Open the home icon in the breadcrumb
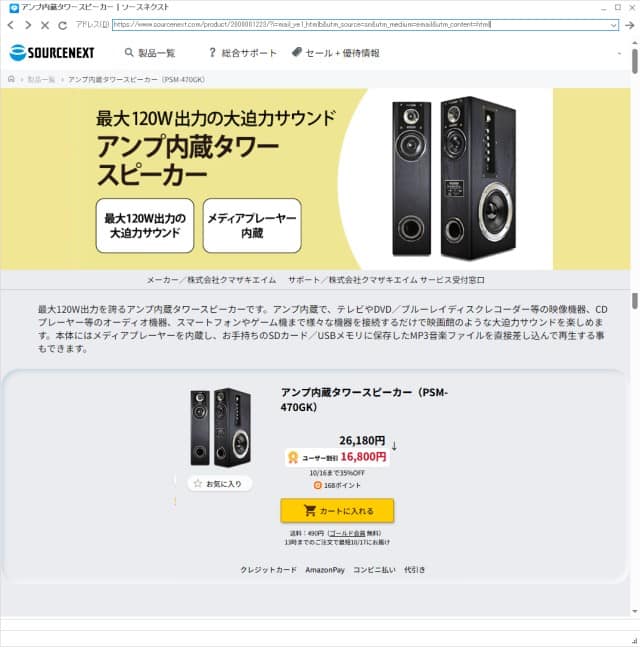Screen dimensions: 640x663 (x=11, y=79)
